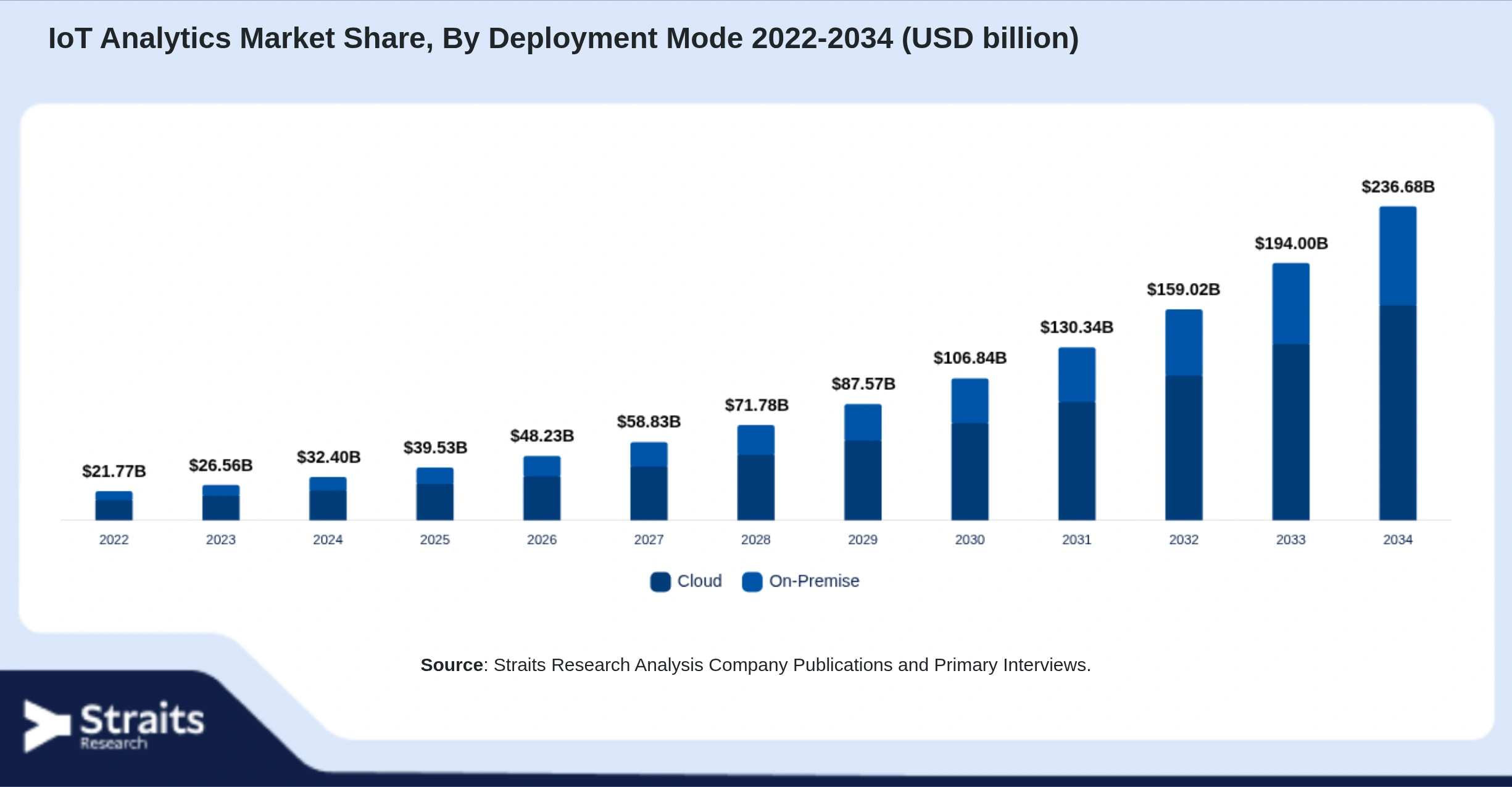
Task: Click the IoT Analytics Market Share chart title
Action: 563,39
